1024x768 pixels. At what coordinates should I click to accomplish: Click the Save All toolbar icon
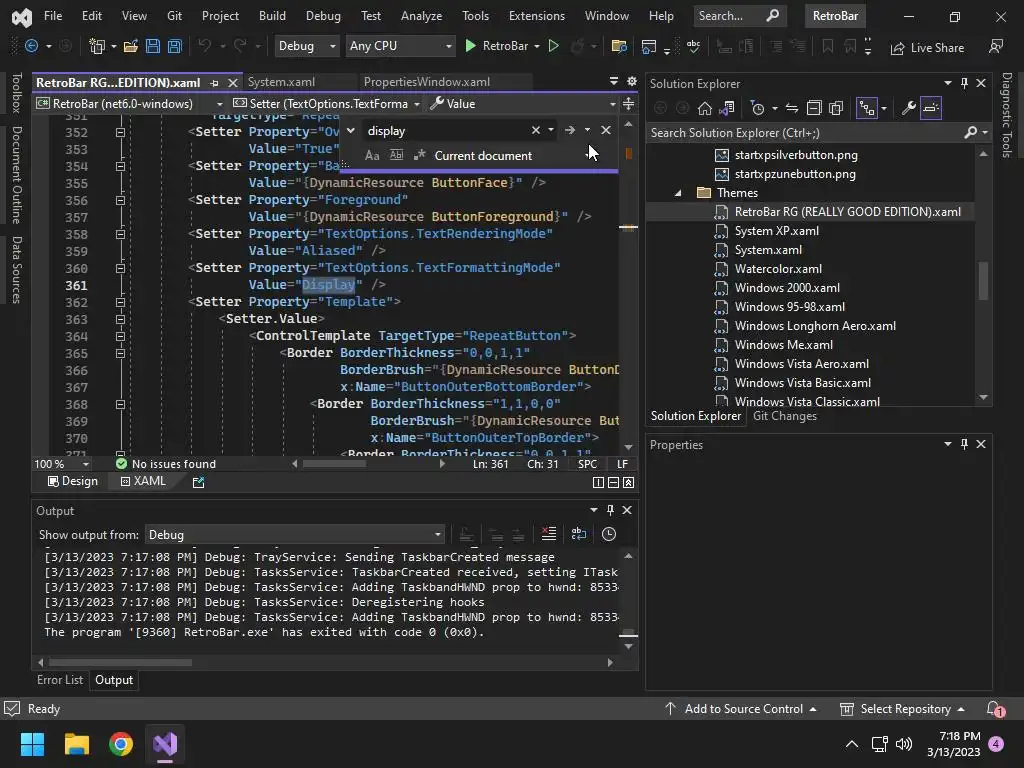pos(175,46)
